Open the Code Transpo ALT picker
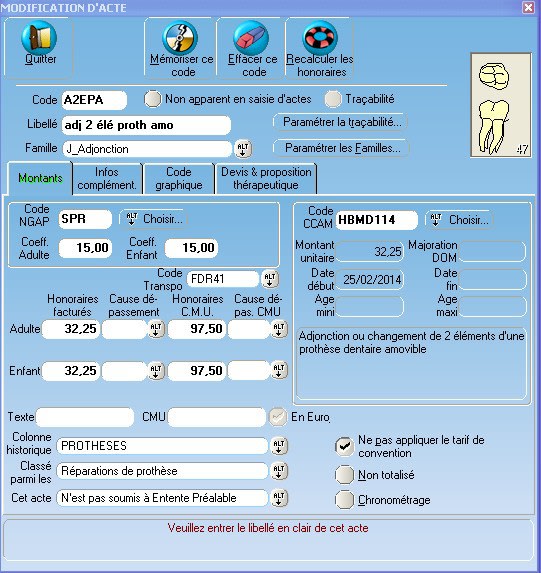This screenshot has width=541, height=573. coord(270,279)
